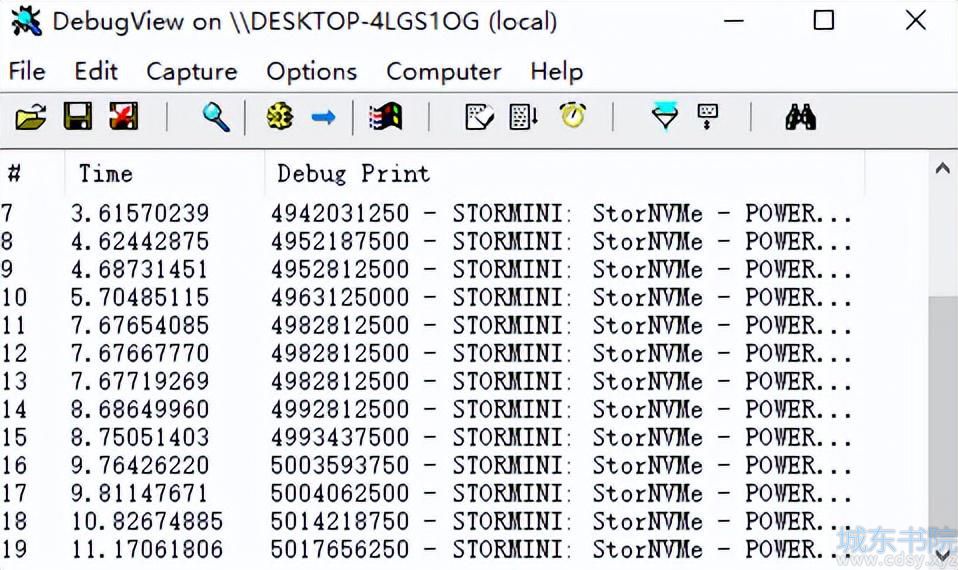Open highlight colors icon
Image resolution: width=958 pixels, height=570 pixels.
708,116
